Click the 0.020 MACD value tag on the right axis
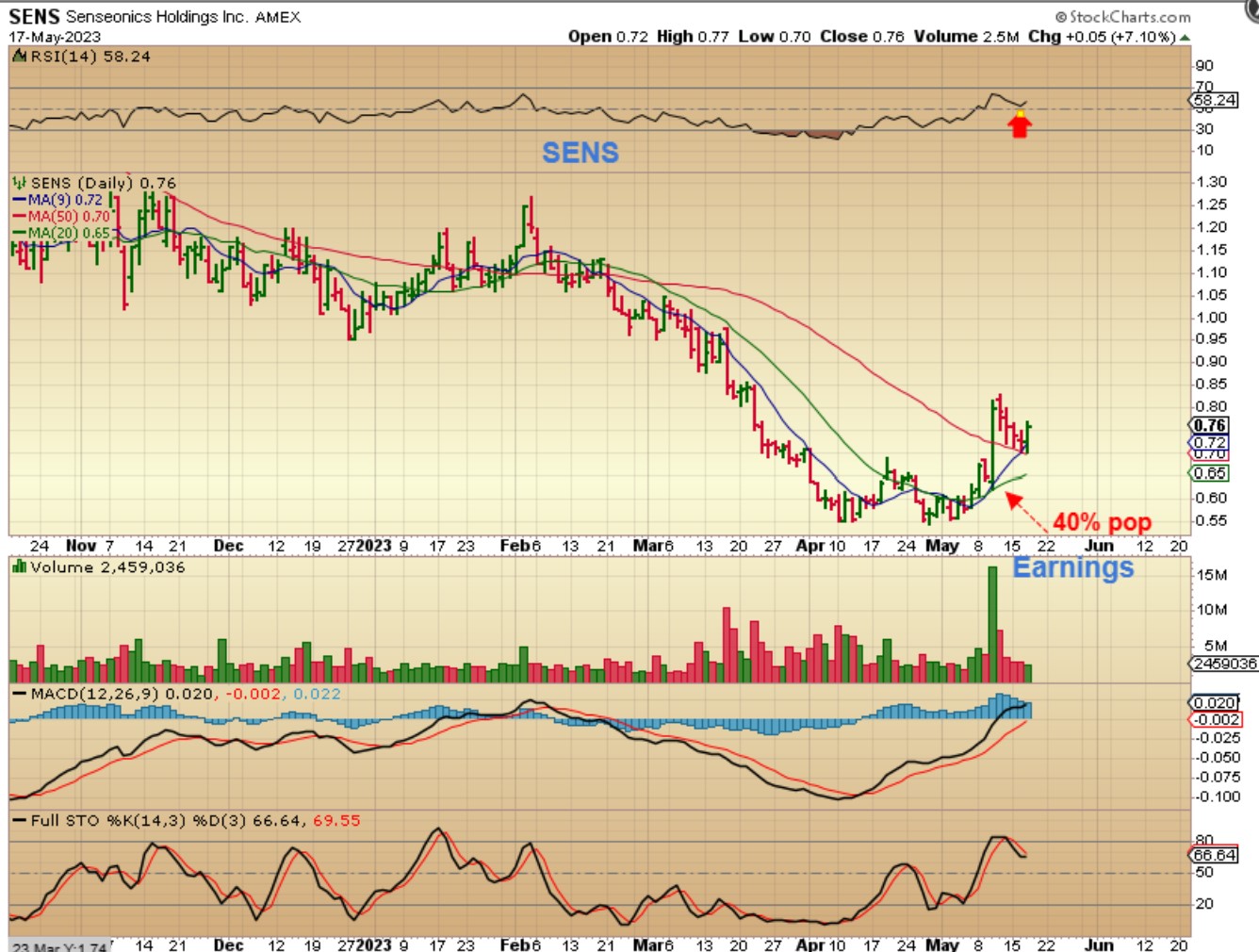1259x952 pixels. (x=1215, y=702)
